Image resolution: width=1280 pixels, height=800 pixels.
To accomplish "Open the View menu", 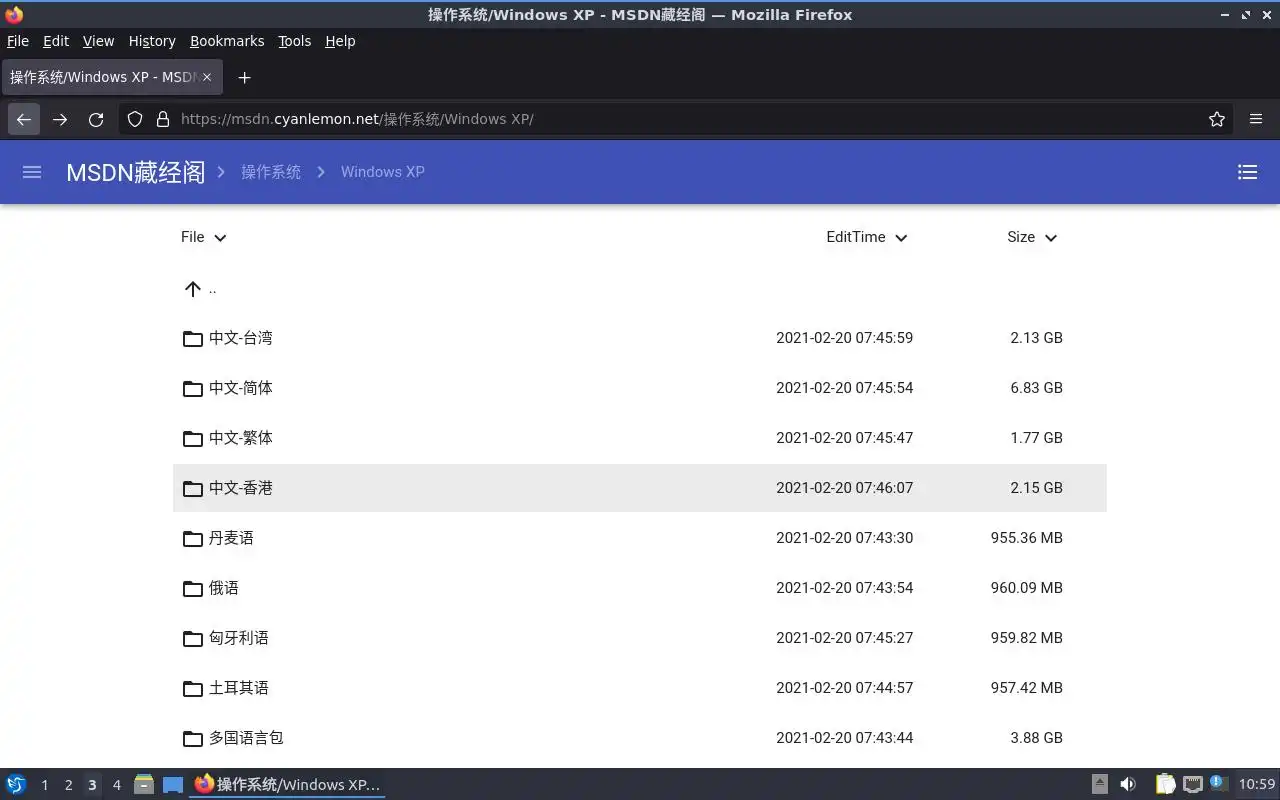I will pos(98,41).
